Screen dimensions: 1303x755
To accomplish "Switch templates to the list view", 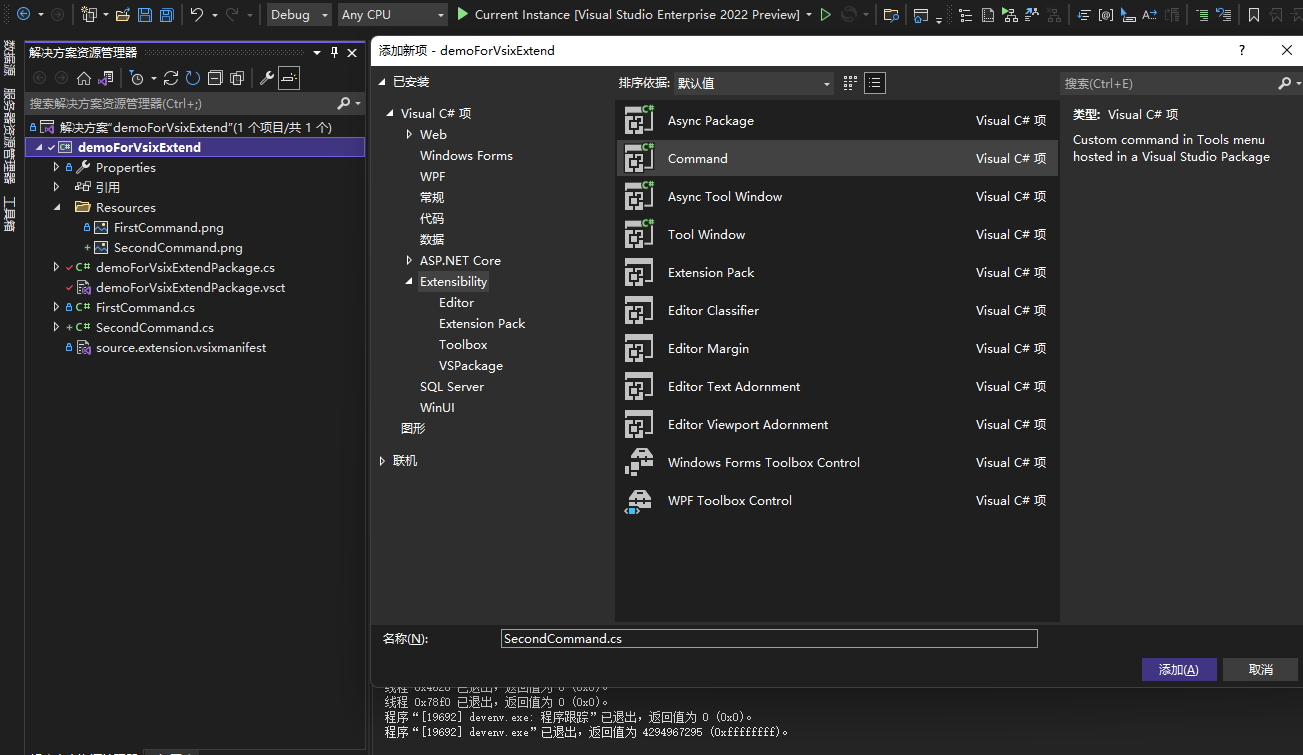I will tap(875, 83).
